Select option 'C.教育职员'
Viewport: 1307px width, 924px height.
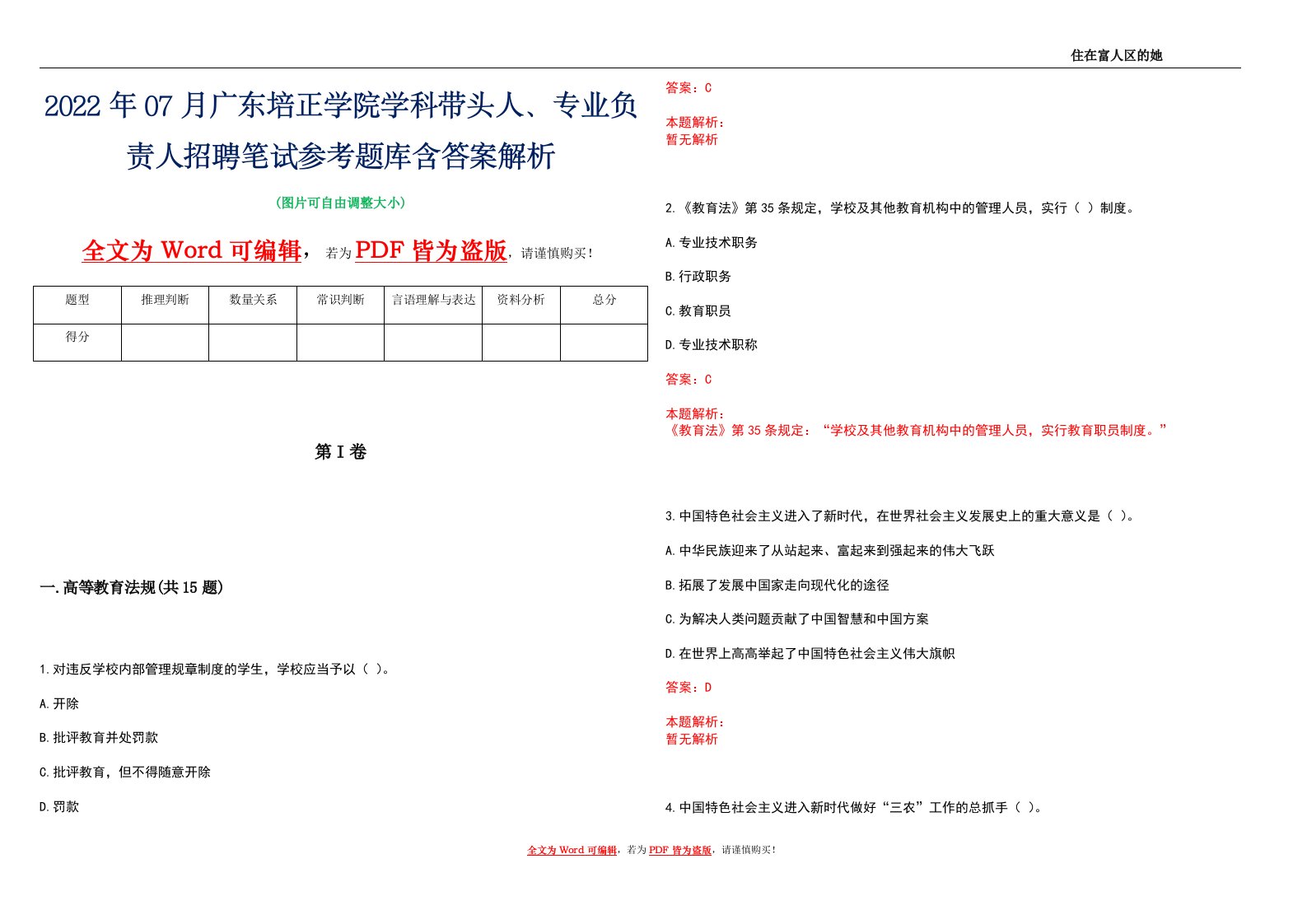click(698, 311)
